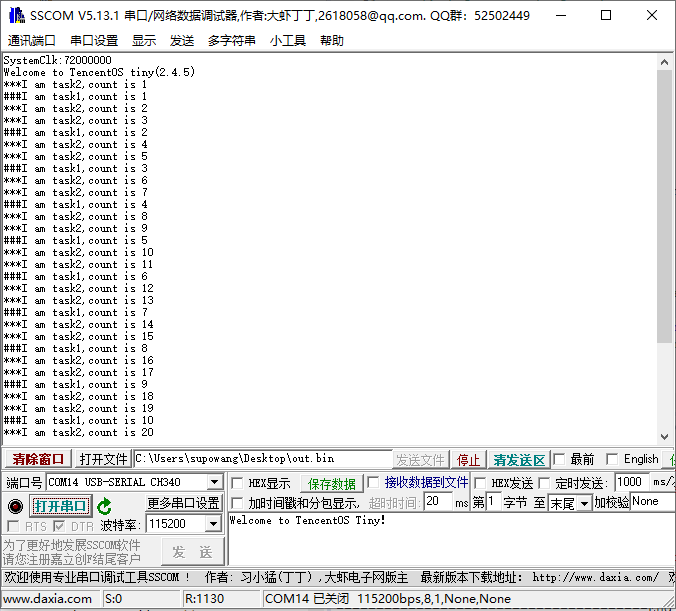Click the 第 start byte field showing 1
Image resolution: width=676 pixels, height=611 pixels.
pos(494,501)
